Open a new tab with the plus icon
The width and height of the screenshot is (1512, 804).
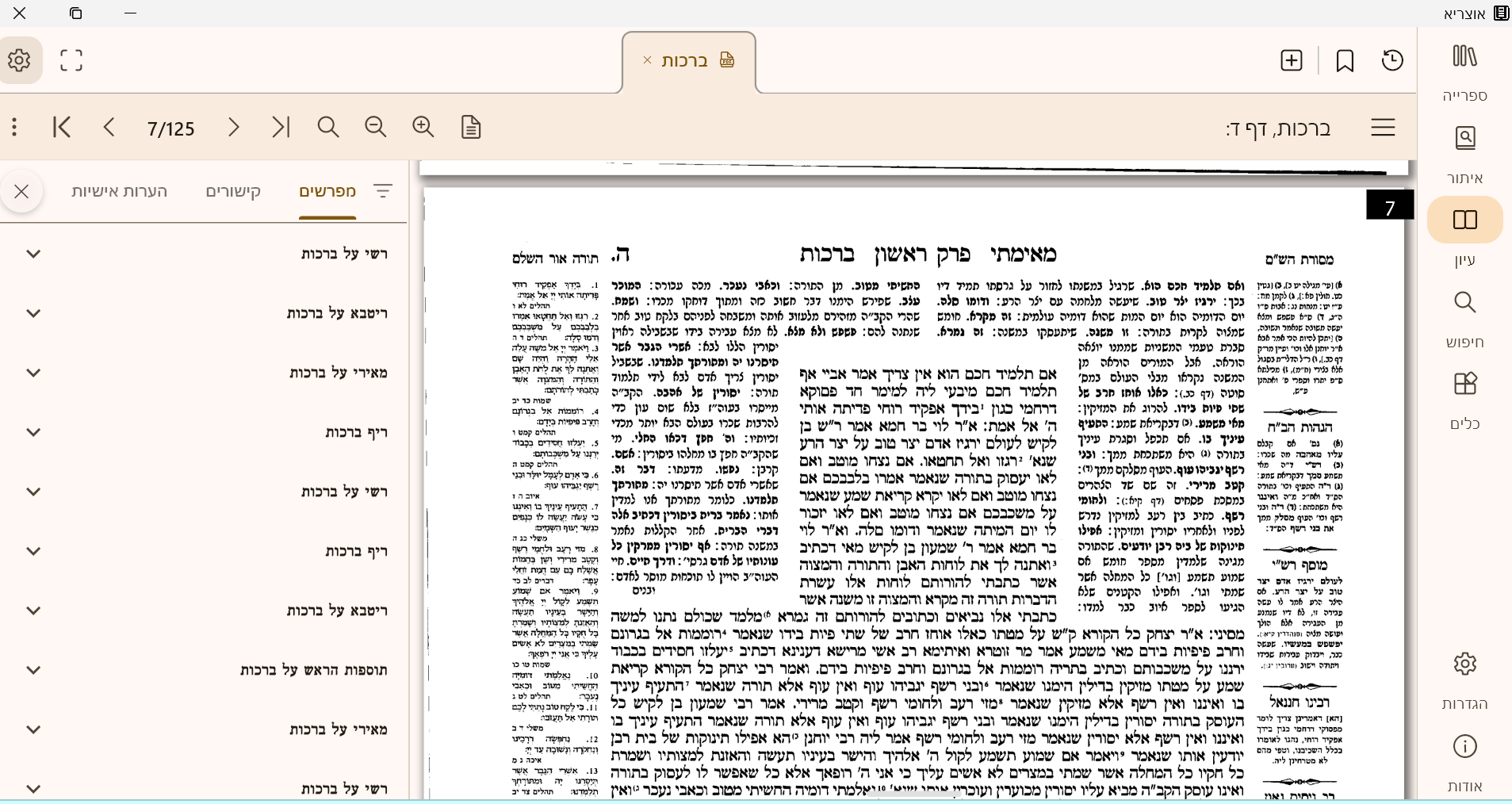[x=1291, y=59]
